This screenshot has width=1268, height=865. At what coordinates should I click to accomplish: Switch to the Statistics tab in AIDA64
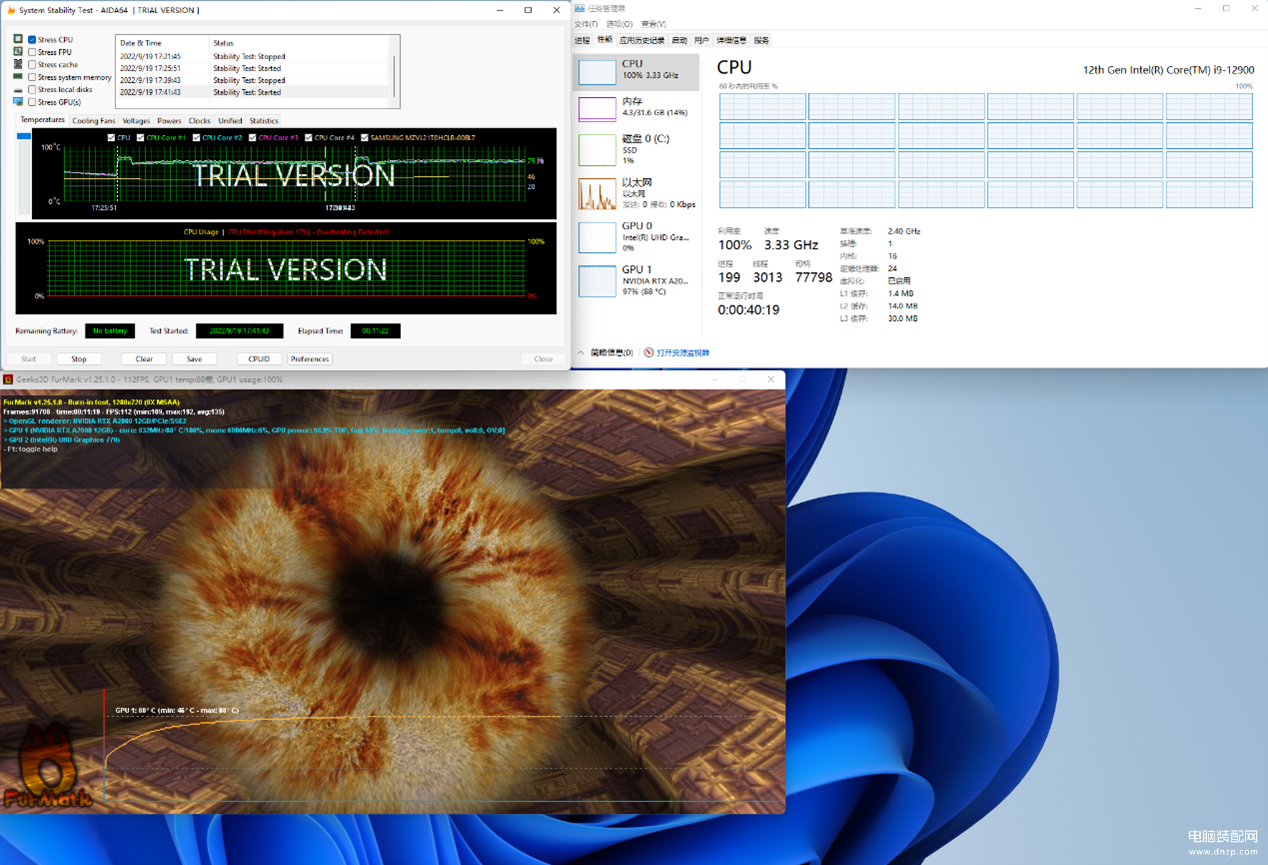[x=264, y=121]
